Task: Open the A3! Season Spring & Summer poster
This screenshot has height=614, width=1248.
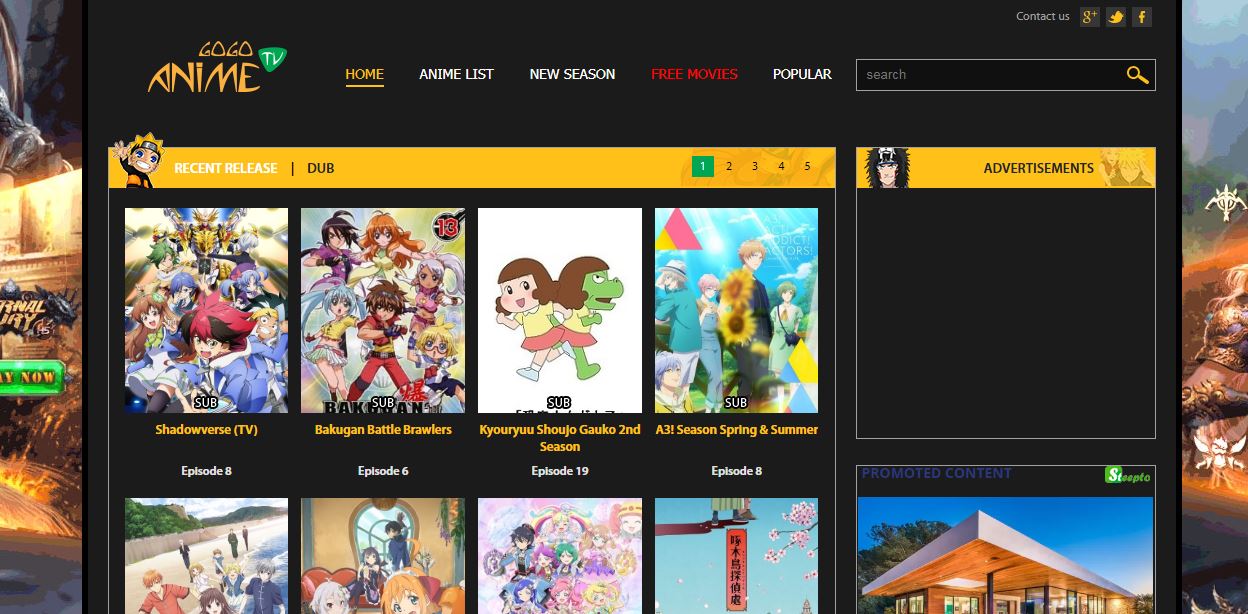Action: [736, 310]
